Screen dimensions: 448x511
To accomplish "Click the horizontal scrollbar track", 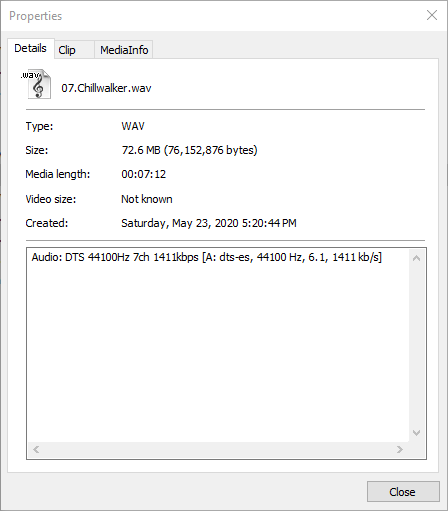I will click(x=218, y=450).
